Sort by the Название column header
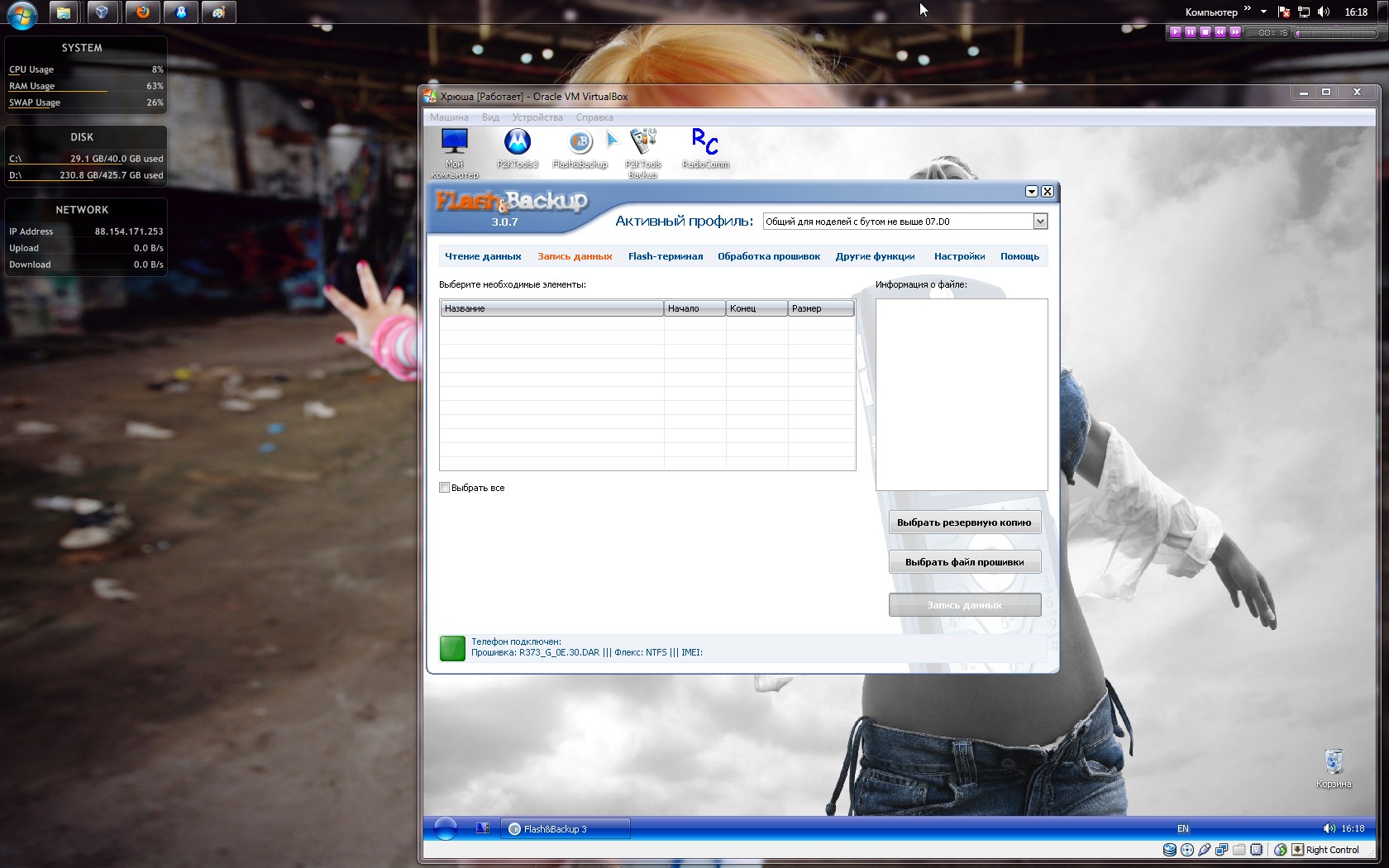This screenshot has height=868, width=1389. click(551, 308)
